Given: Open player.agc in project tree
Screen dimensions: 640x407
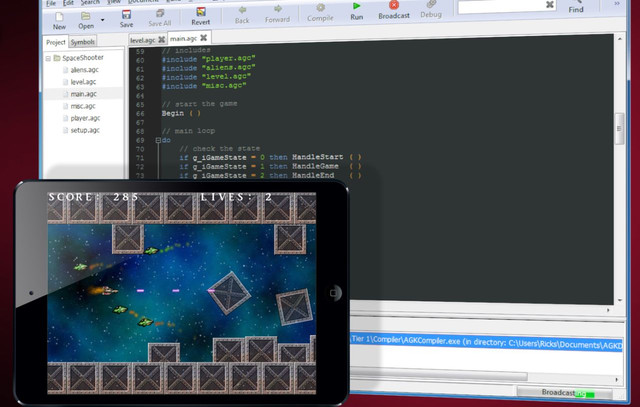Looking at the screenshot, I should [85, 118].
